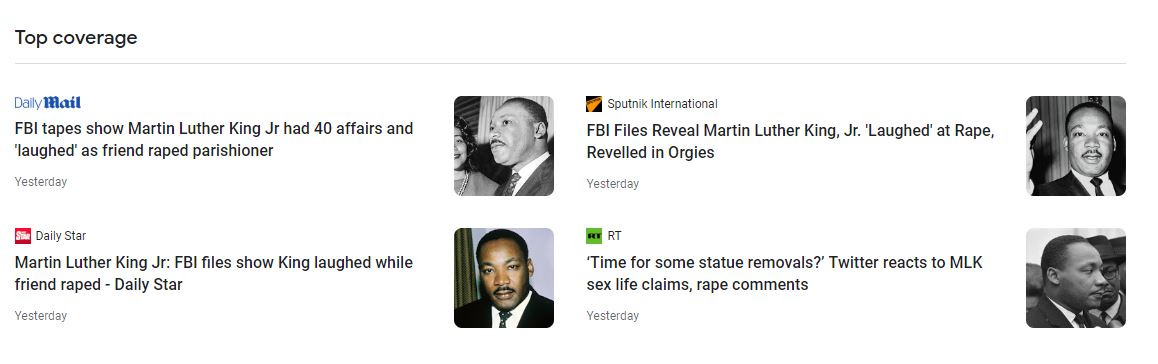This screenshot has height=364, width=1158.
Task: Click 'Yesterday' under the Sputnik article
Action: pyautogui.click(x=612, y=184)
